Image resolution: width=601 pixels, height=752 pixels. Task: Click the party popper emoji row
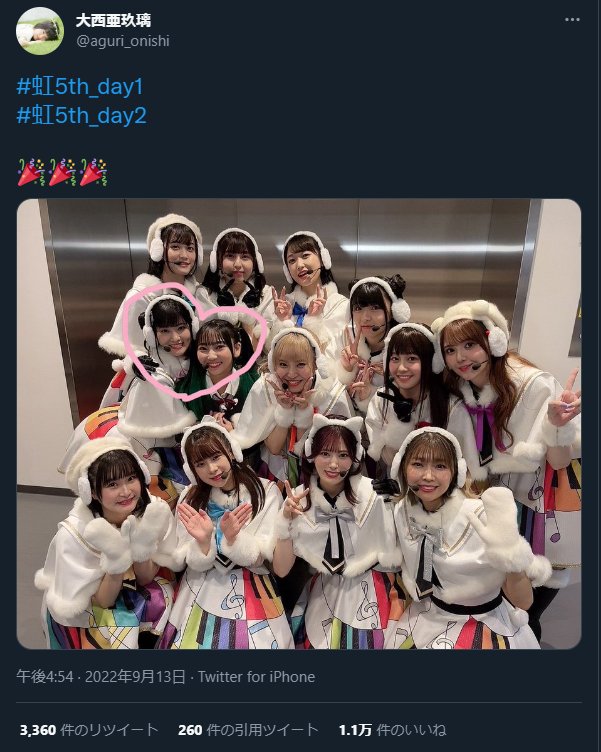pos(62,172)
